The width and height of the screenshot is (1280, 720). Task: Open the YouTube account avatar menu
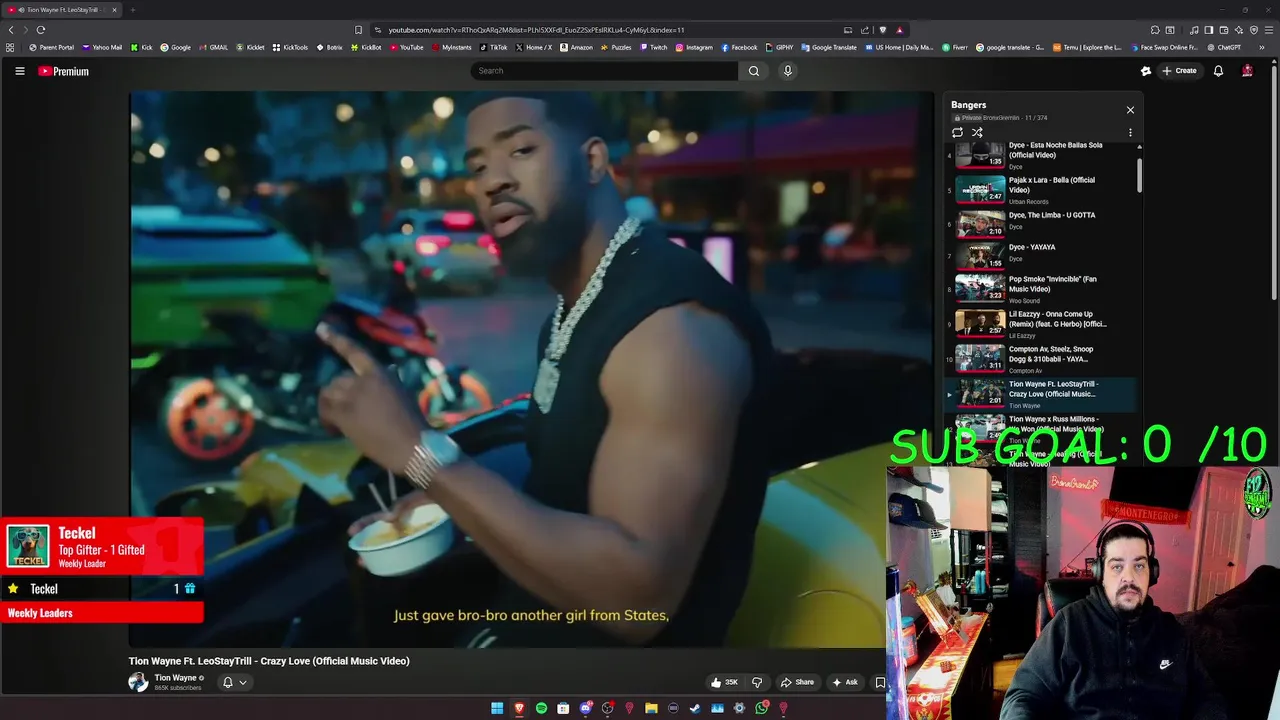pyautogui.click(x=1247, y=71)
